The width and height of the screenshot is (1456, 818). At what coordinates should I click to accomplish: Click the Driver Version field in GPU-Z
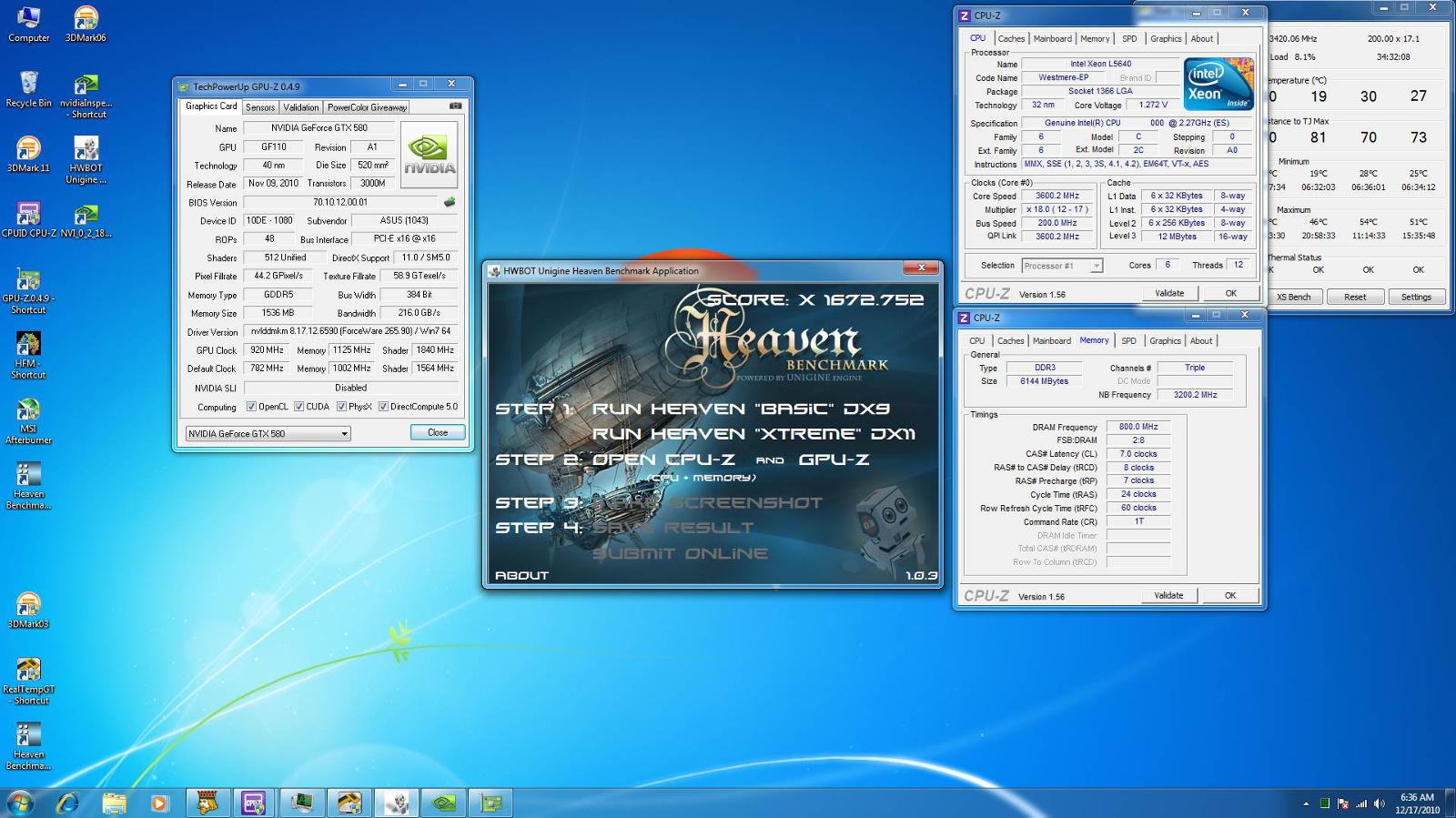pyautogui.click(x=350, y=331)
